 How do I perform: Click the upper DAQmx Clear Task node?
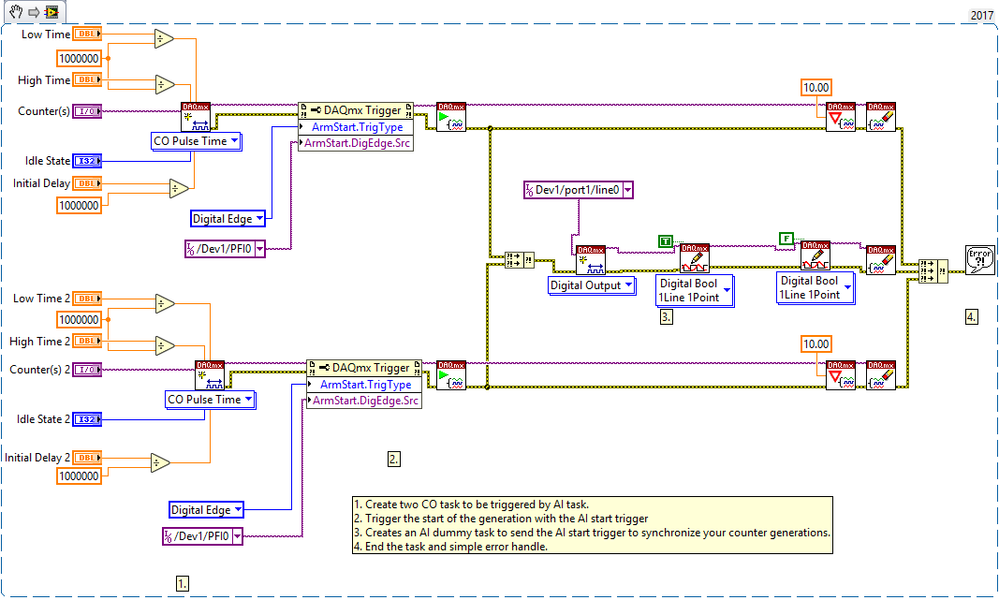[881, 117]
